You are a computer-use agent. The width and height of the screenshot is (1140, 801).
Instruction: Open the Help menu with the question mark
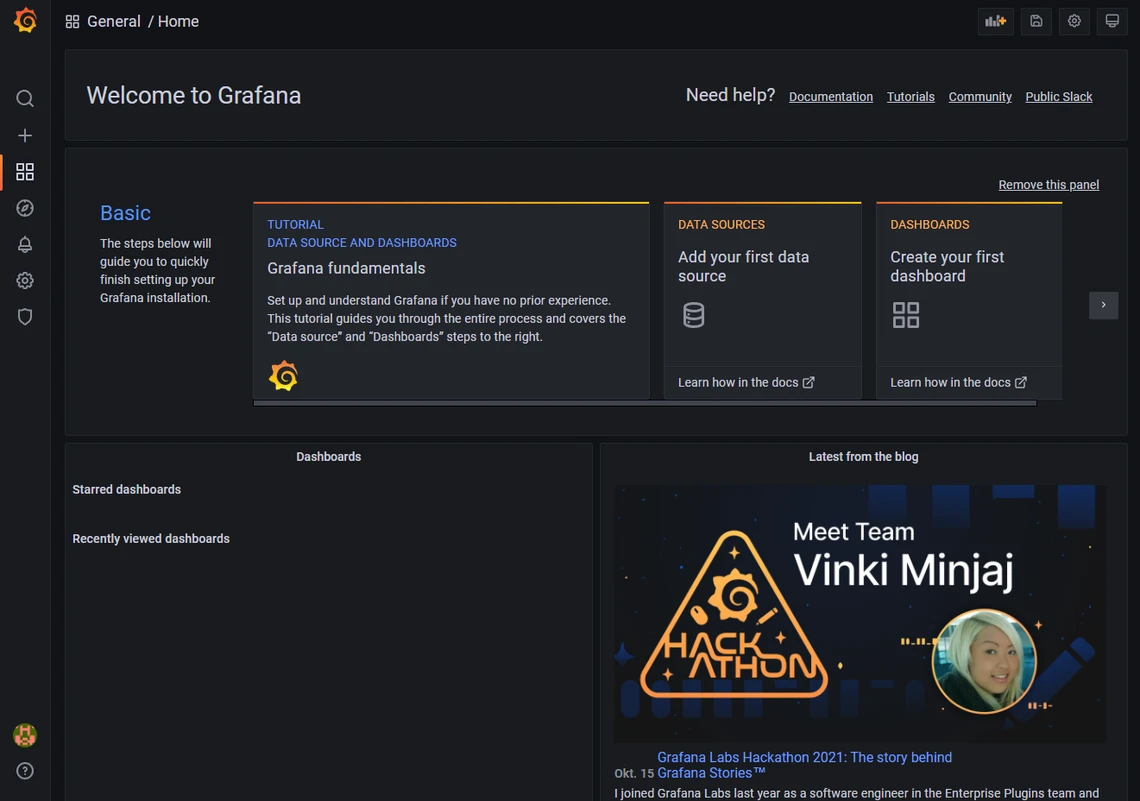point(24,770)
